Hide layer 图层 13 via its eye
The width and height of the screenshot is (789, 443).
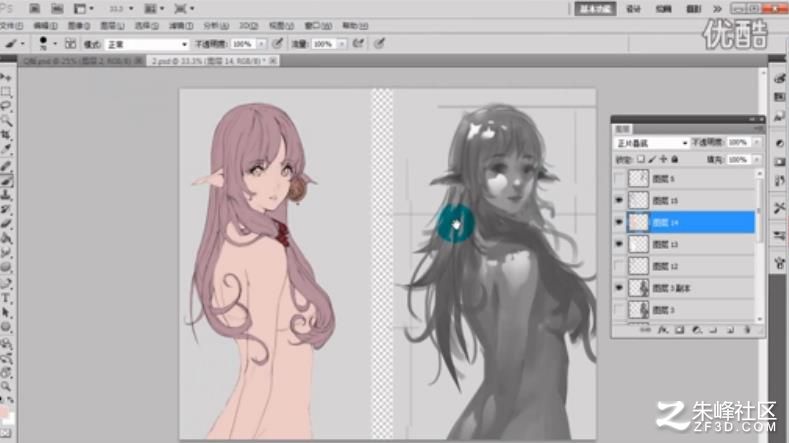619,244
